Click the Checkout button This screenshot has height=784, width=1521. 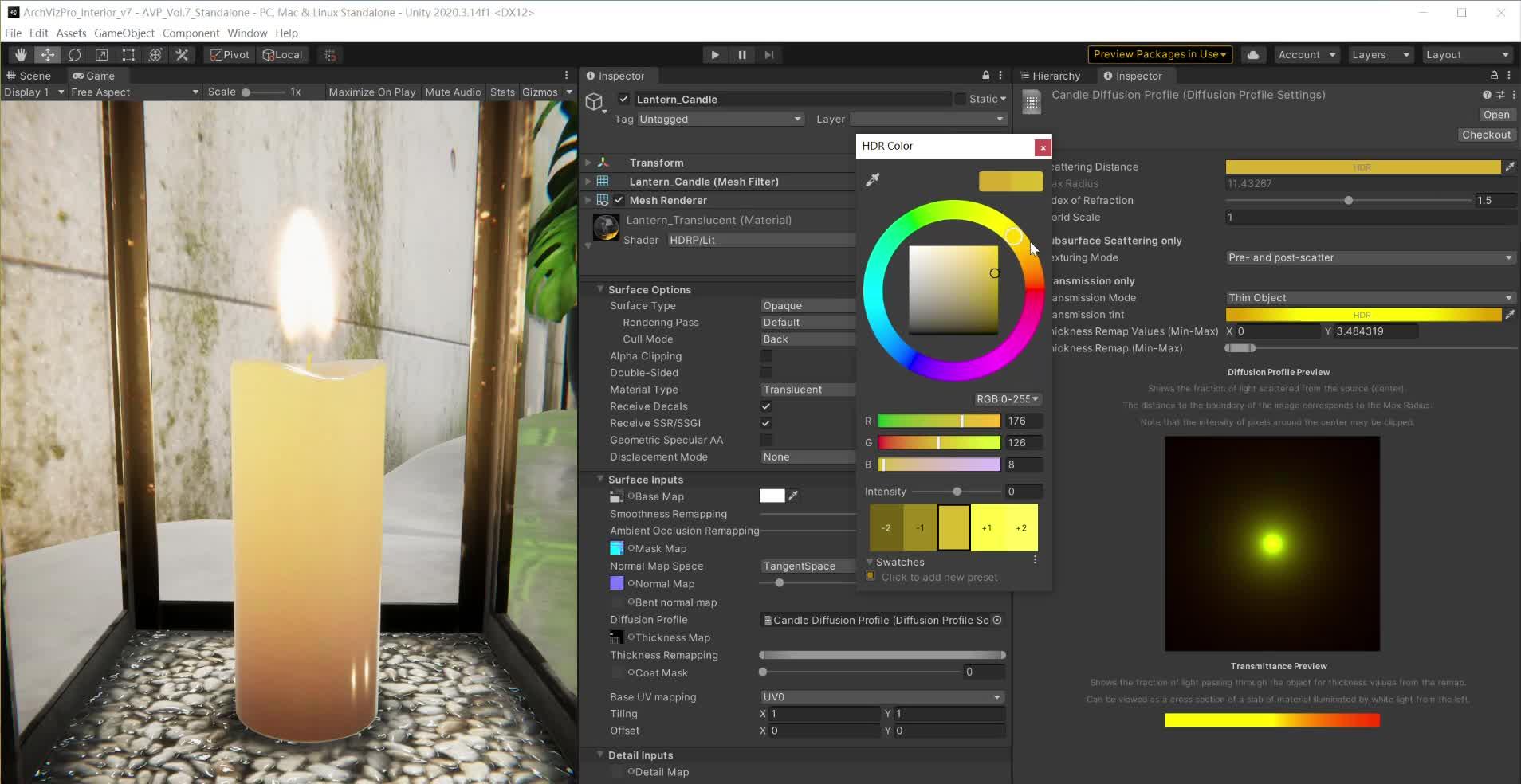pos(1485,135)
